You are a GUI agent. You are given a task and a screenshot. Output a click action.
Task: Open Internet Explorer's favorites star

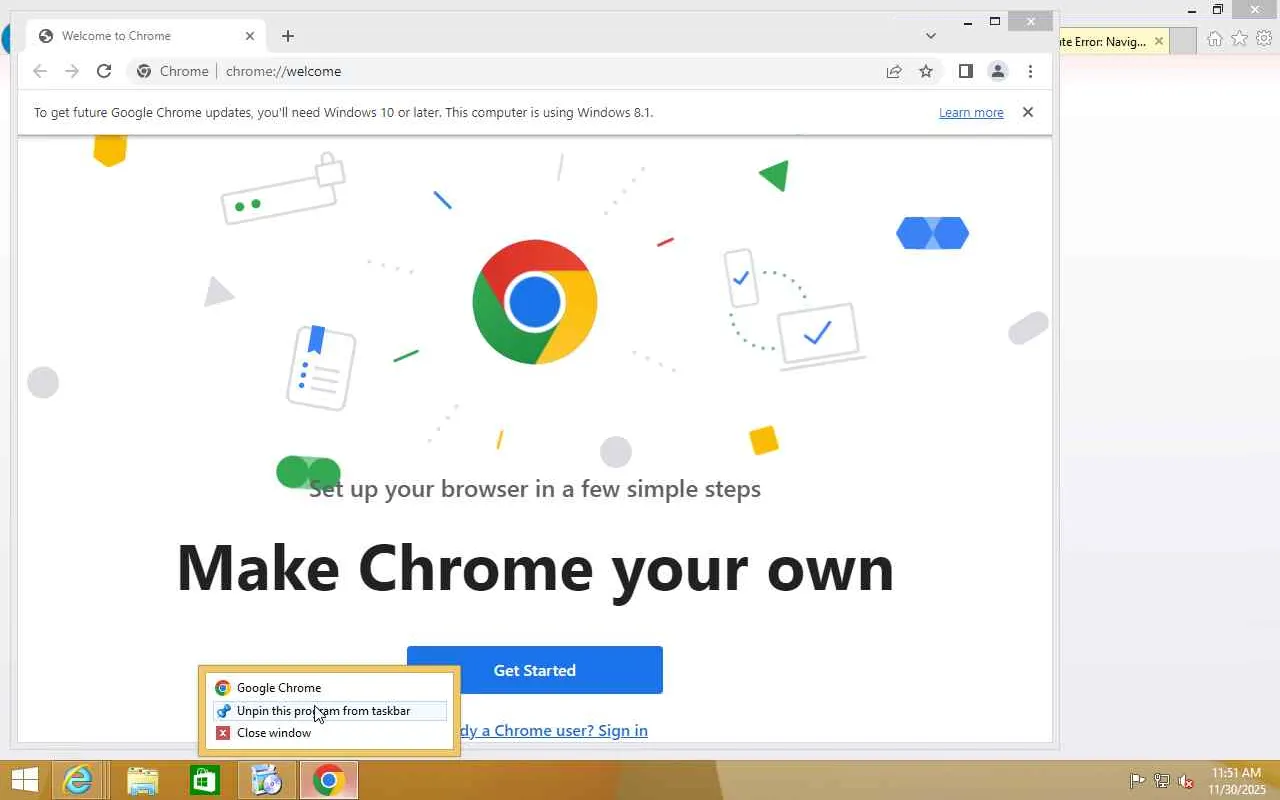click(1239, 39)
